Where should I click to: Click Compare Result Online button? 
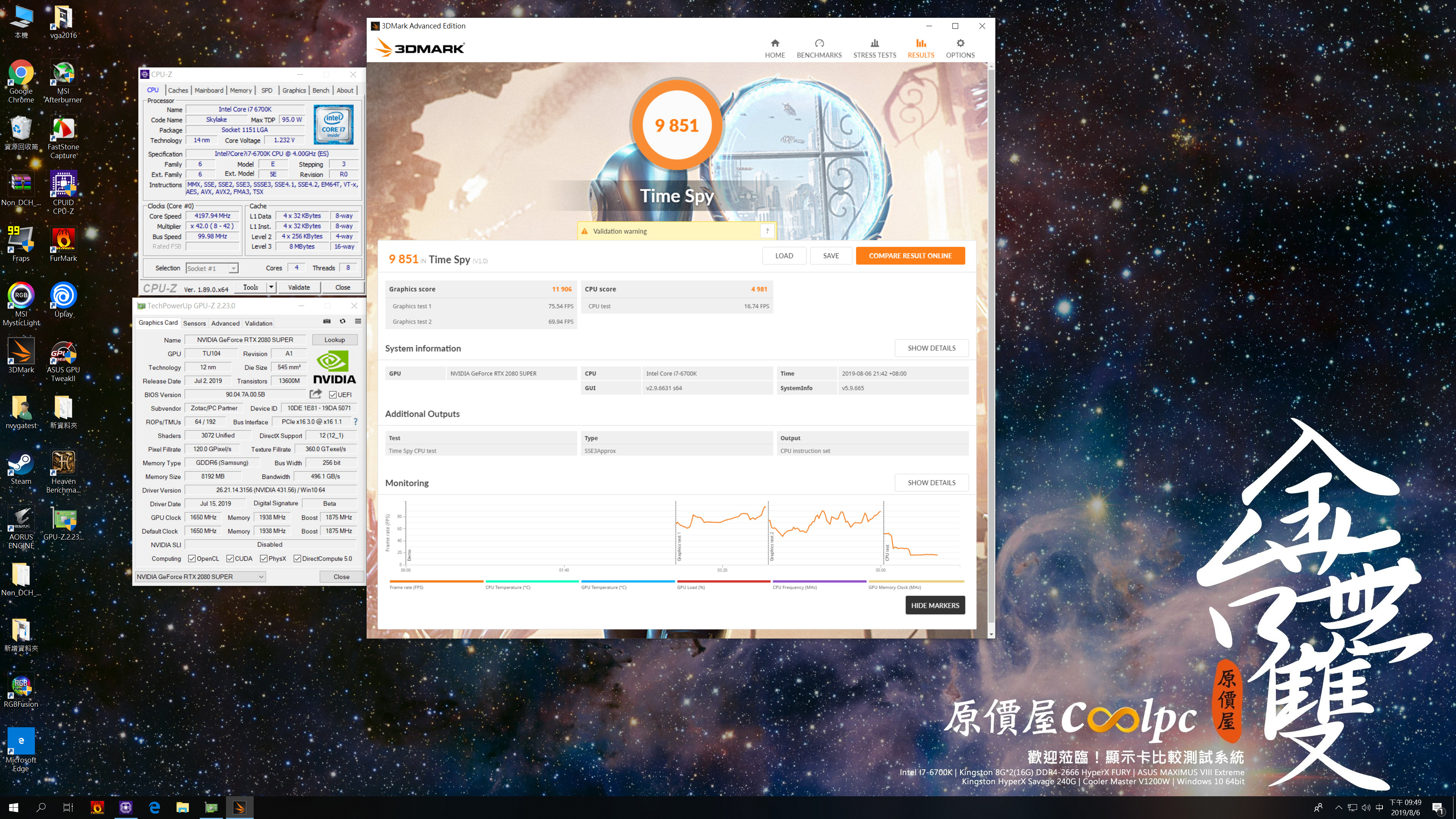click(x=910, y=256)
